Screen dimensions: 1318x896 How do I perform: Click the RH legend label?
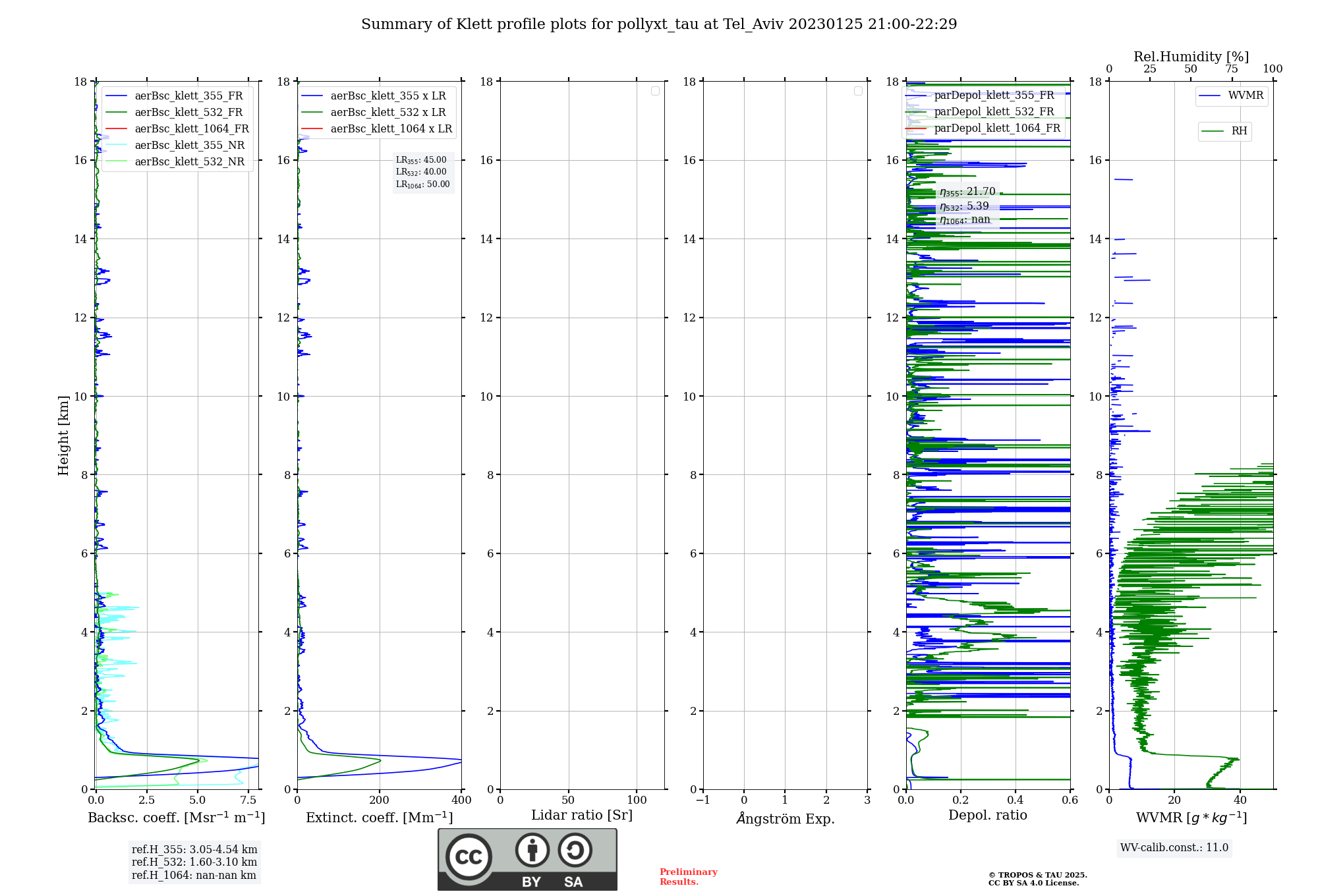tap(1239, 131)
